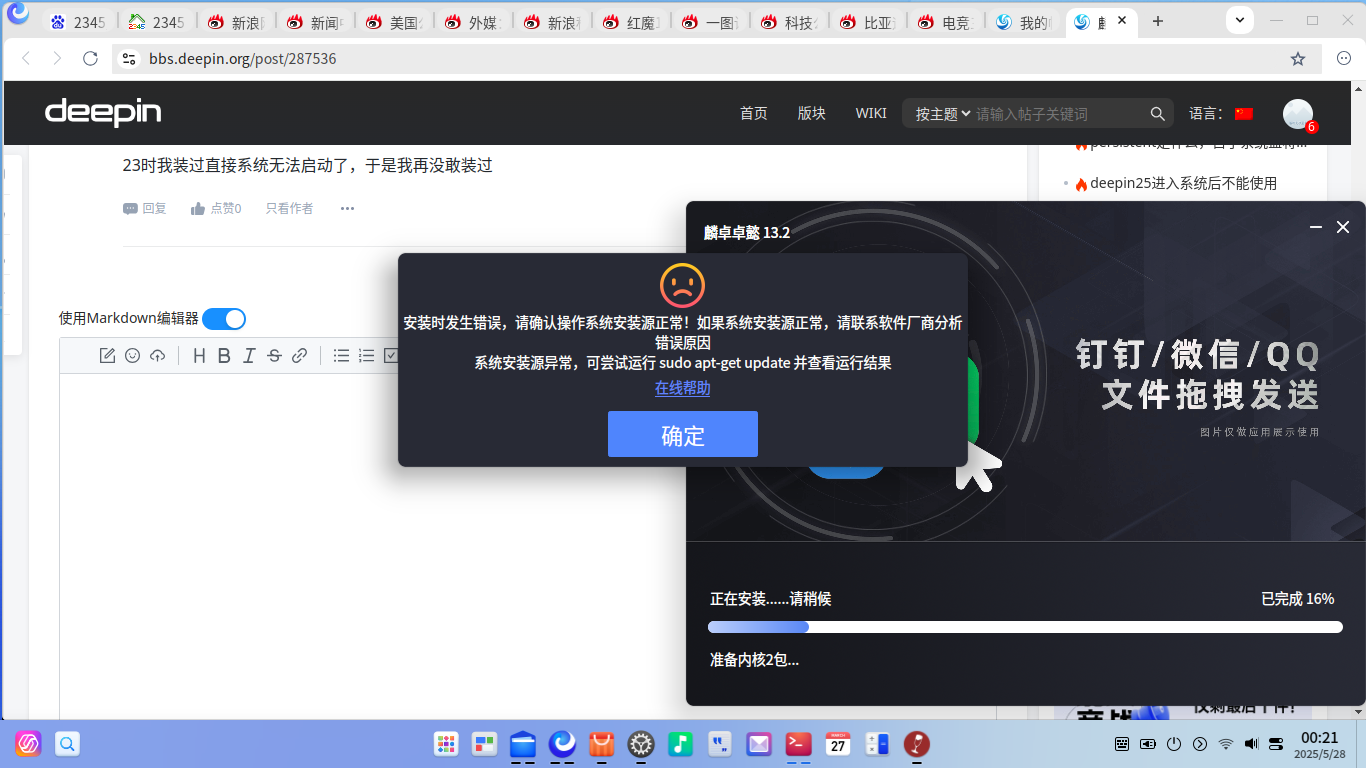
Task: Open the 版块 navigation menu item
Action: point(812,113)
